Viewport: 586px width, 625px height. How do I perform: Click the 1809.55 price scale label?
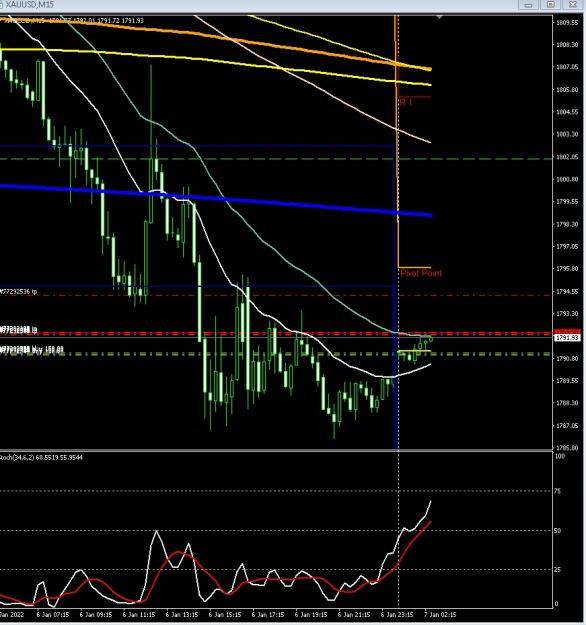567,22
